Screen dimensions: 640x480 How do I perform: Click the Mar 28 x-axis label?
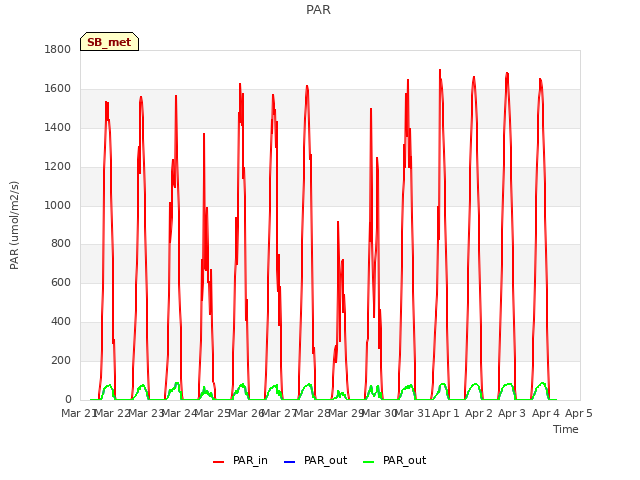tap(312, 413)
